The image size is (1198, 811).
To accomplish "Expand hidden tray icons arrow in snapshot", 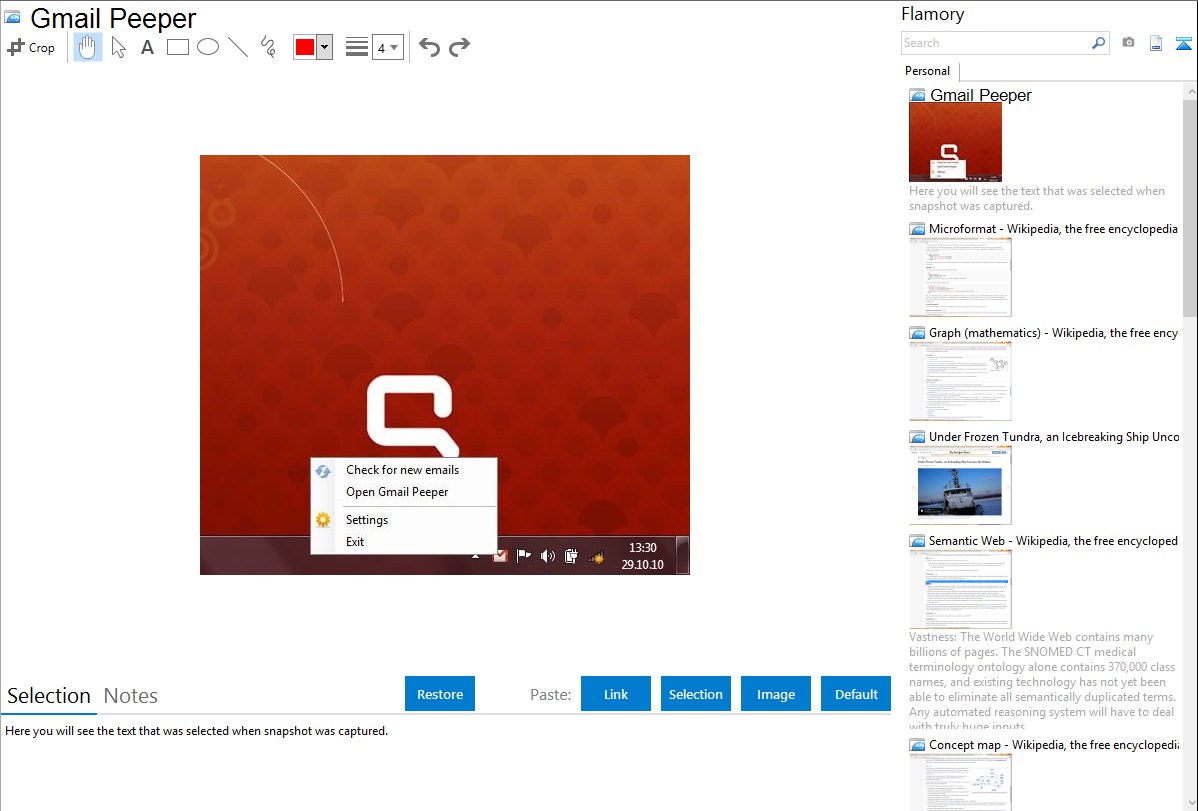I will tap(475, 556).
